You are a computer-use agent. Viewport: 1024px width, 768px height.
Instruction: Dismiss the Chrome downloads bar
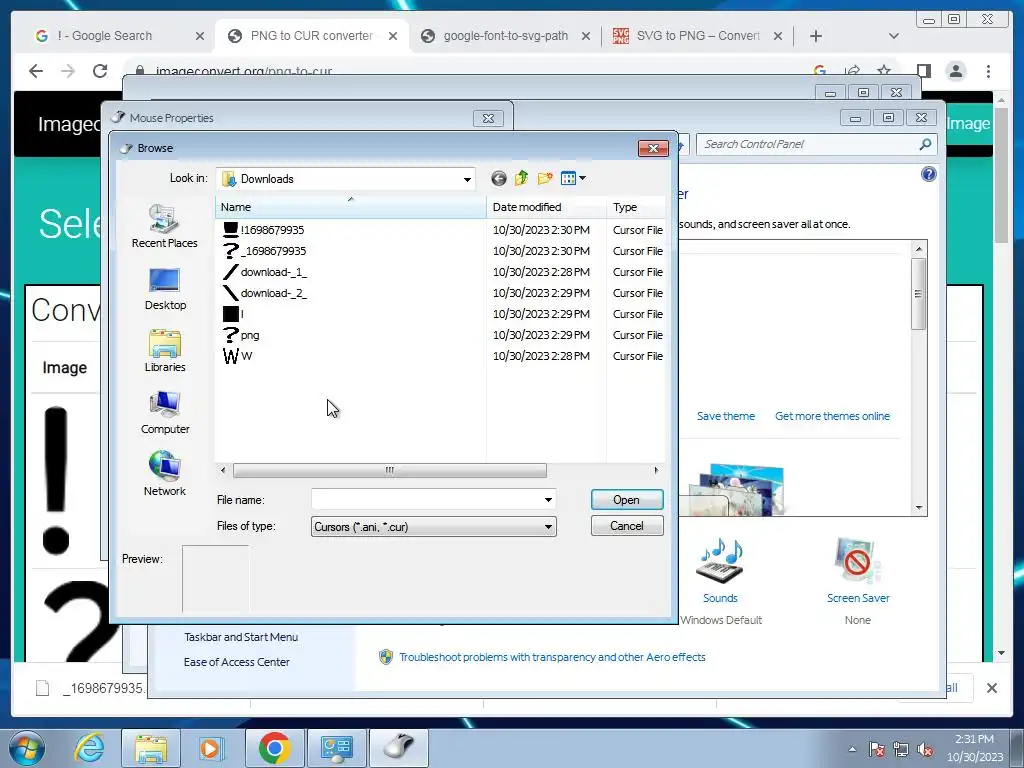tap(991, 688)
